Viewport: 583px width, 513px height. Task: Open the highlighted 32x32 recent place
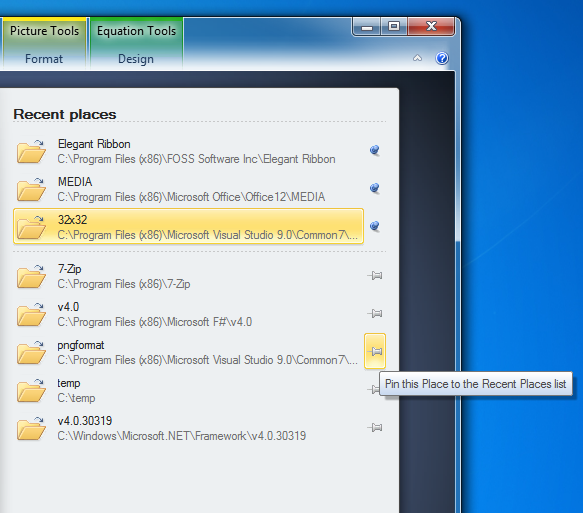point(189,226)
